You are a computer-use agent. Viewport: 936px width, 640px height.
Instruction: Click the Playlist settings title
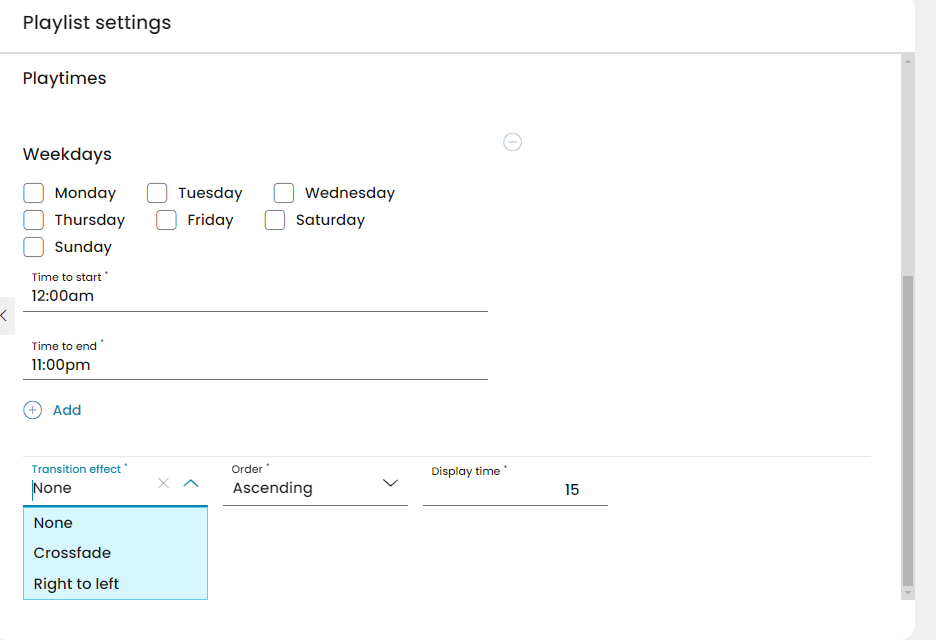pyautogui.click(x=97, y=23)
